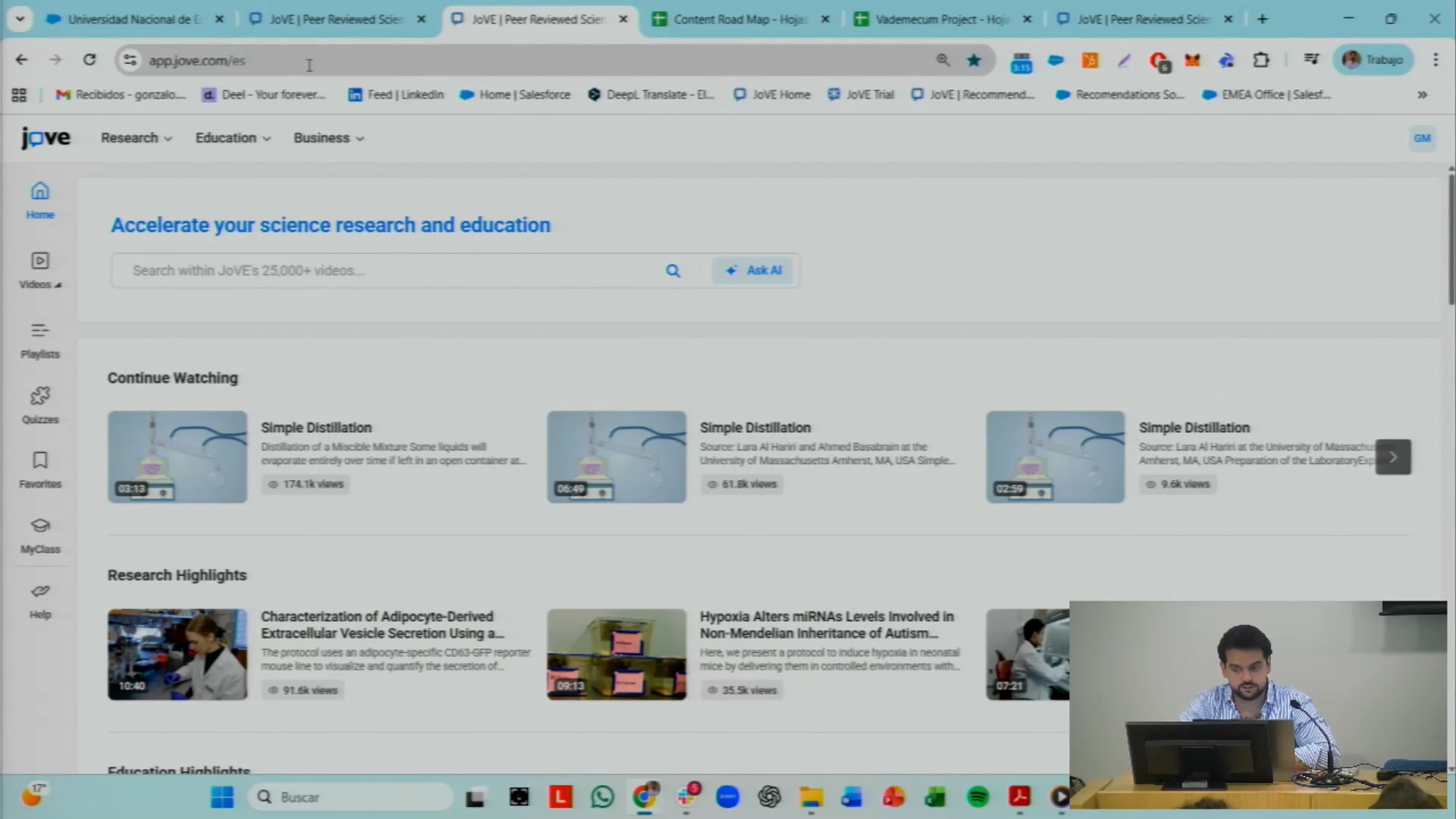Click the Ask AI button
The width and height of the screenshot is (1456, 819).
coord(753,270)
